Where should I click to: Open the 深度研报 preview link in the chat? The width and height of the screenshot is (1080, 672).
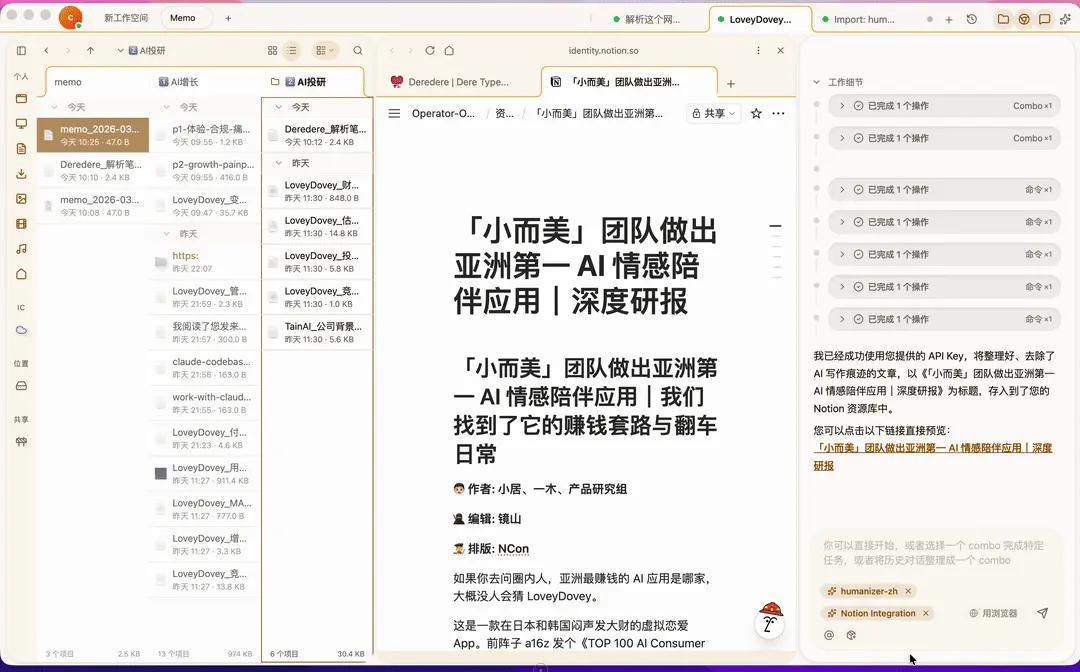click(932, 447)
